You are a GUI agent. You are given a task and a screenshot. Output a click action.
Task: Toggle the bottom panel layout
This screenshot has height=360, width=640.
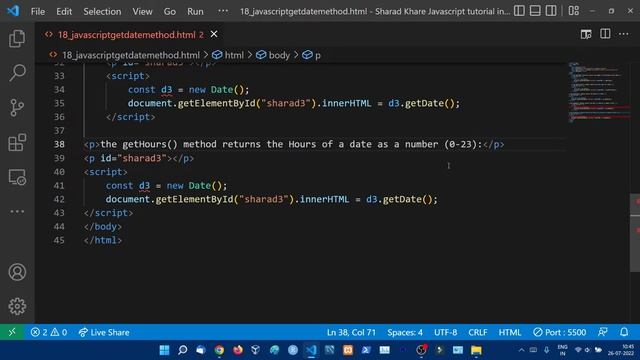(x=535, y=11)
